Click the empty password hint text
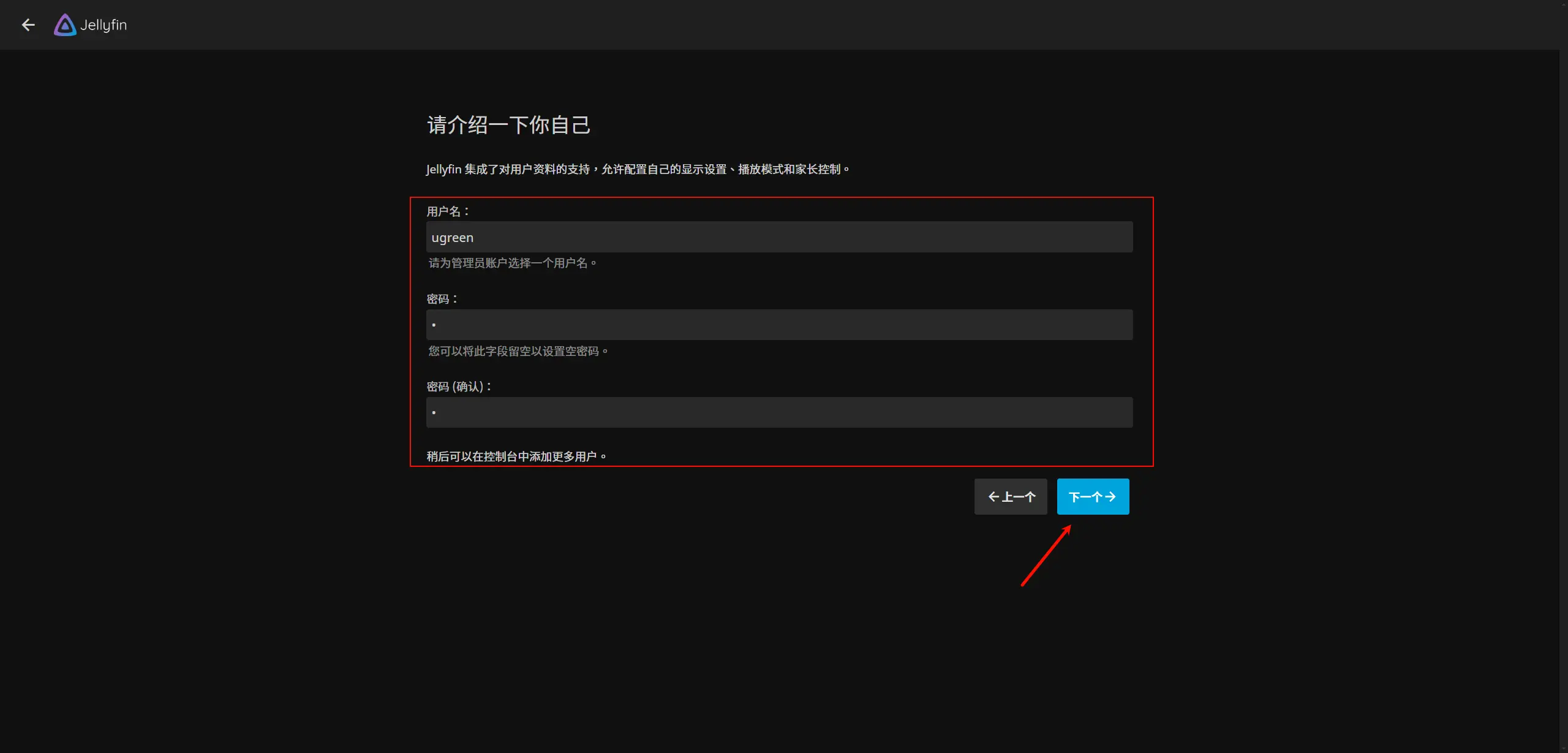This screenshot has width=1568, height=753. (x=518, y=351)
